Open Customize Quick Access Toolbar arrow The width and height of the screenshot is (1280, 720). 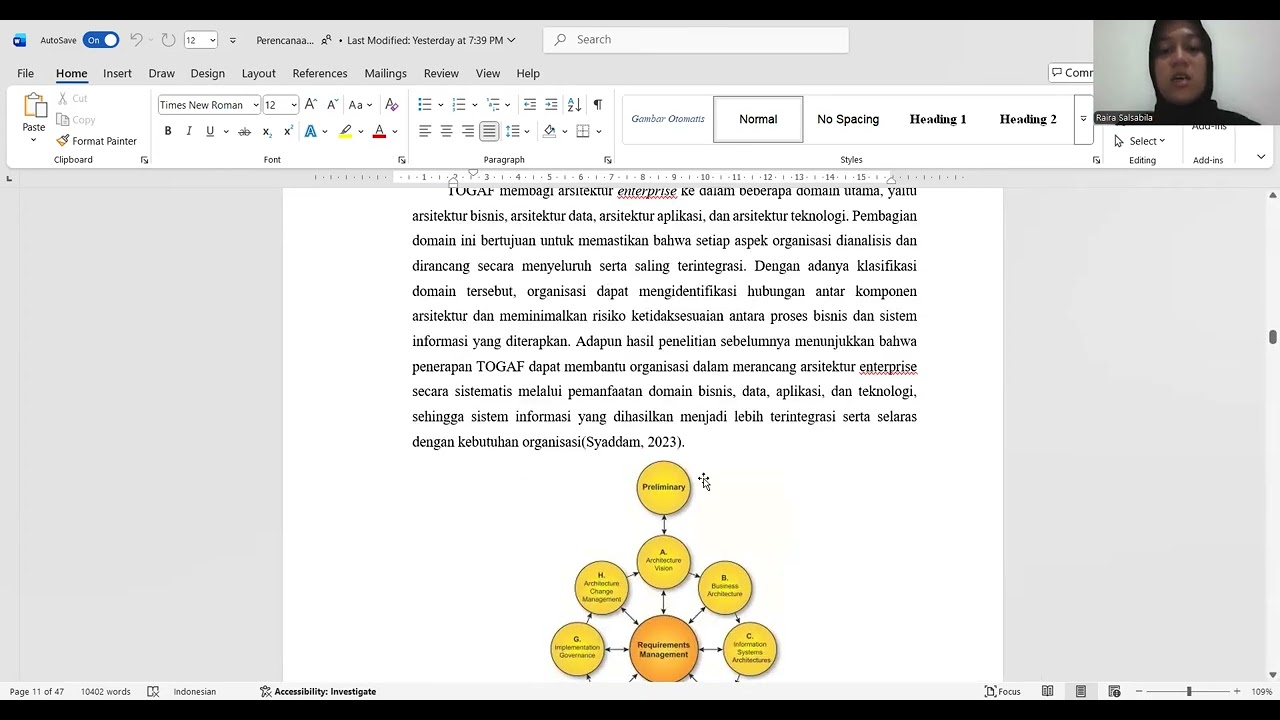point(233,40)
